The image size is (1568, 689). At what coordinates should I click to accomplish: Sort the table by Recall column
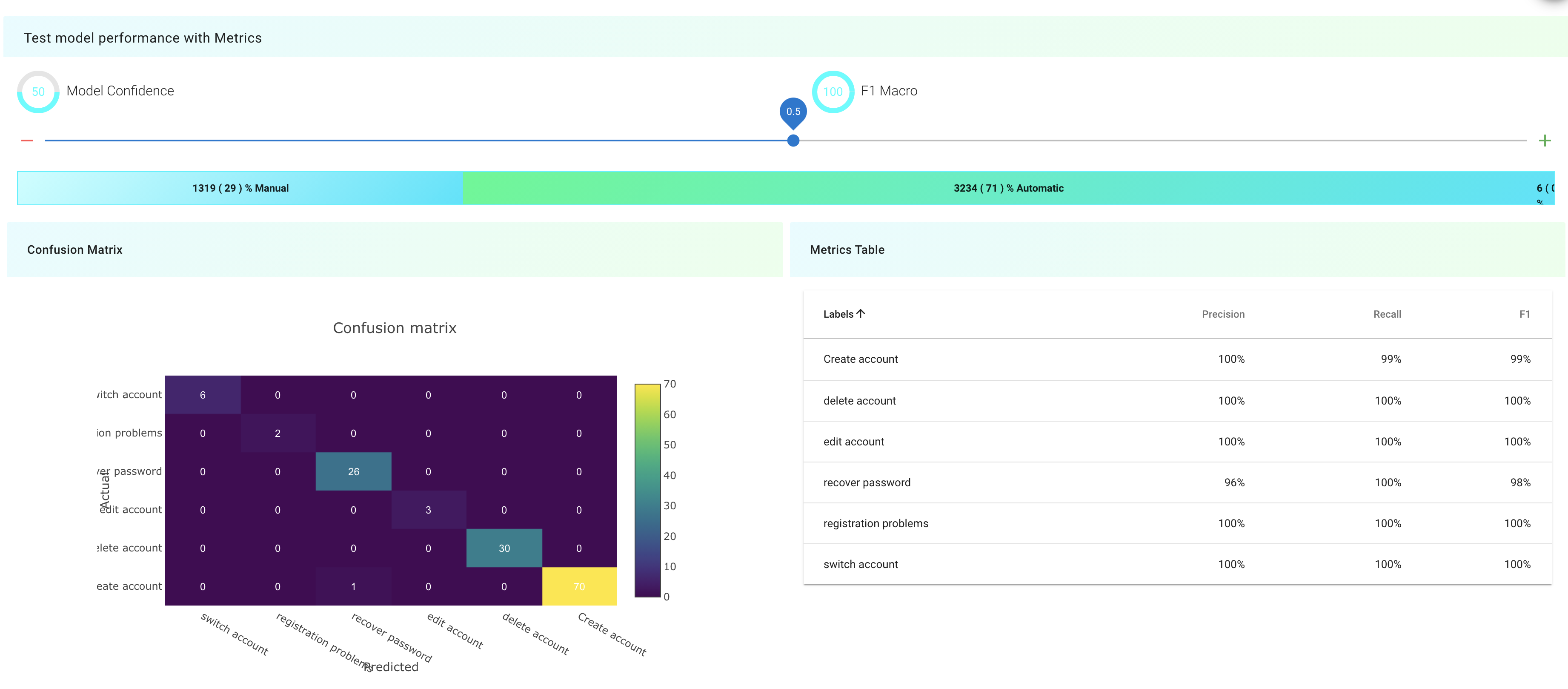coord(1387,314)
